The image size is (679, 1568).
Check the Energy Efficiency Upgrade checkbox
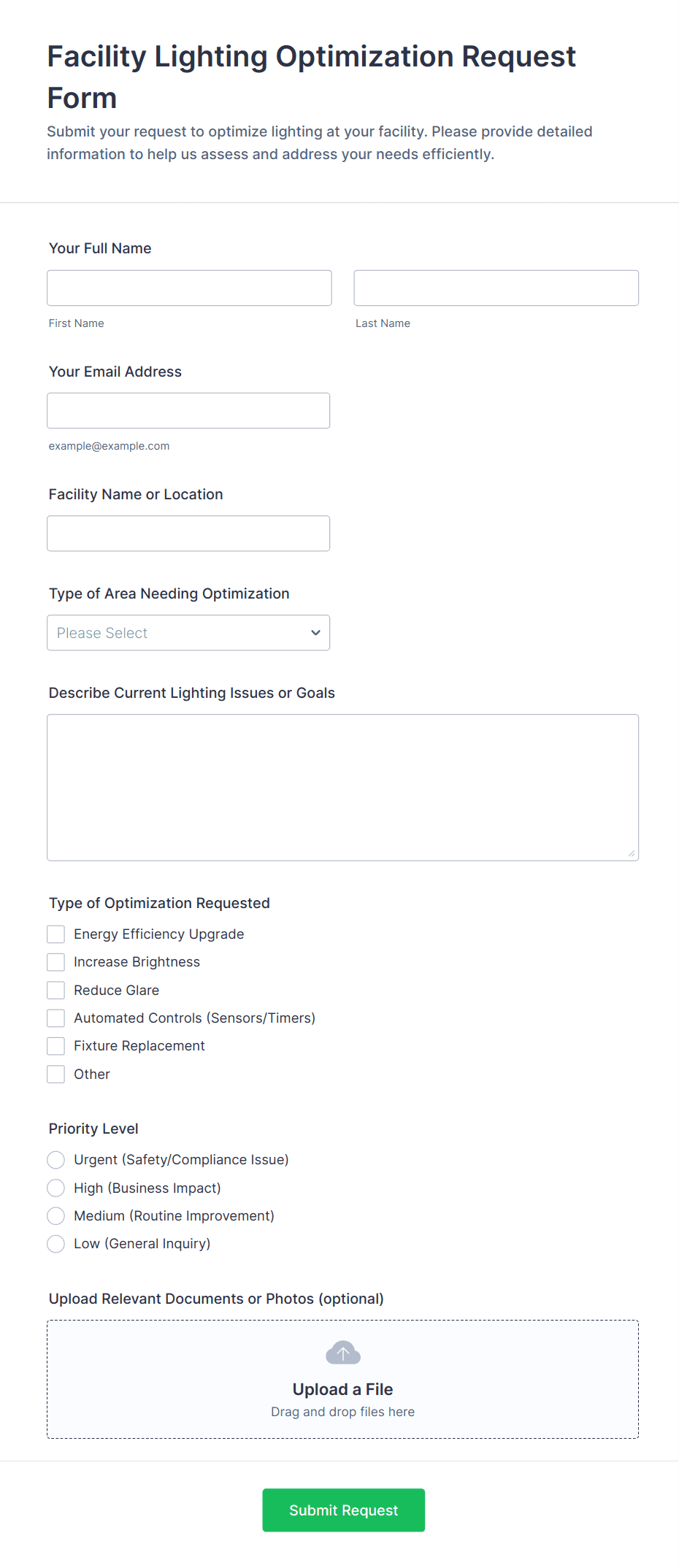coord(56,934)
